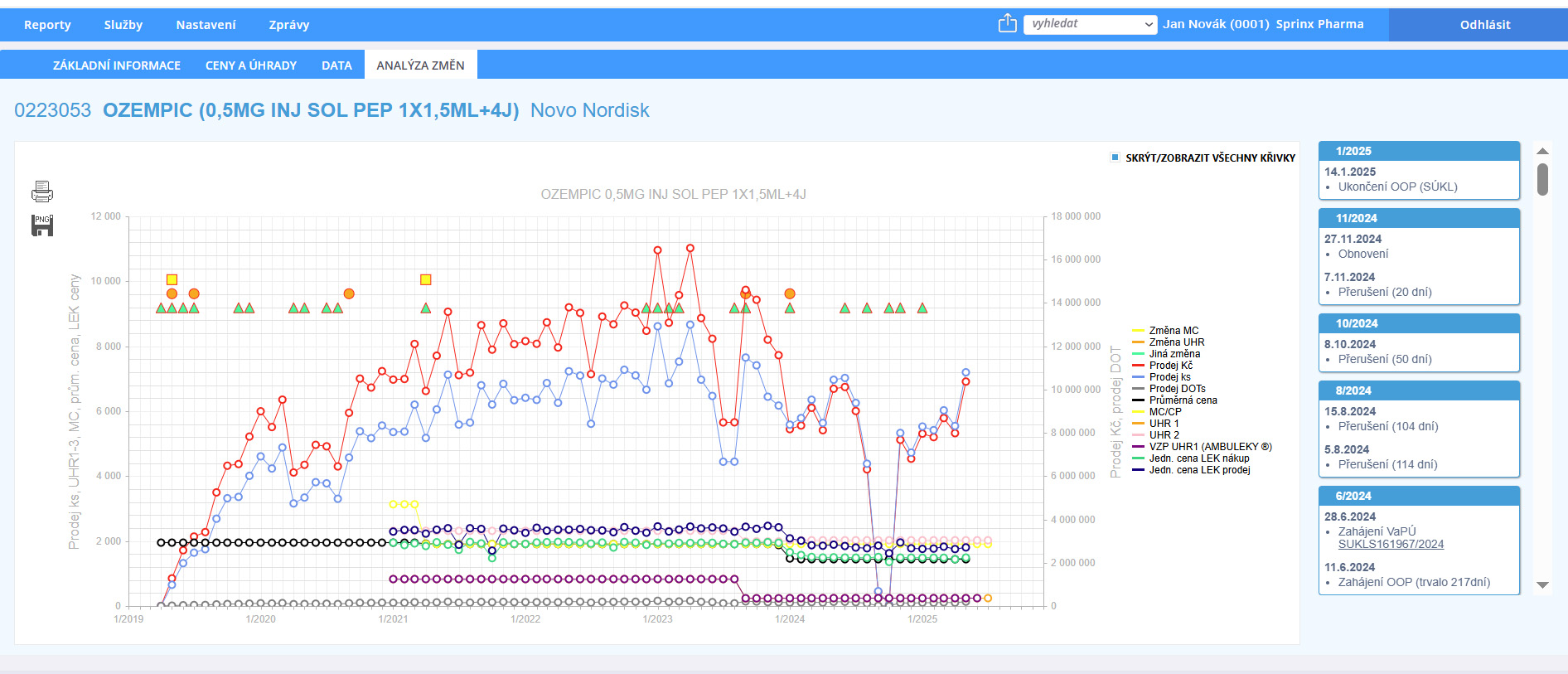Switch to CENY A ÚHRADY tab
This screenshot has height=674, width=1568.
[251, 65]
